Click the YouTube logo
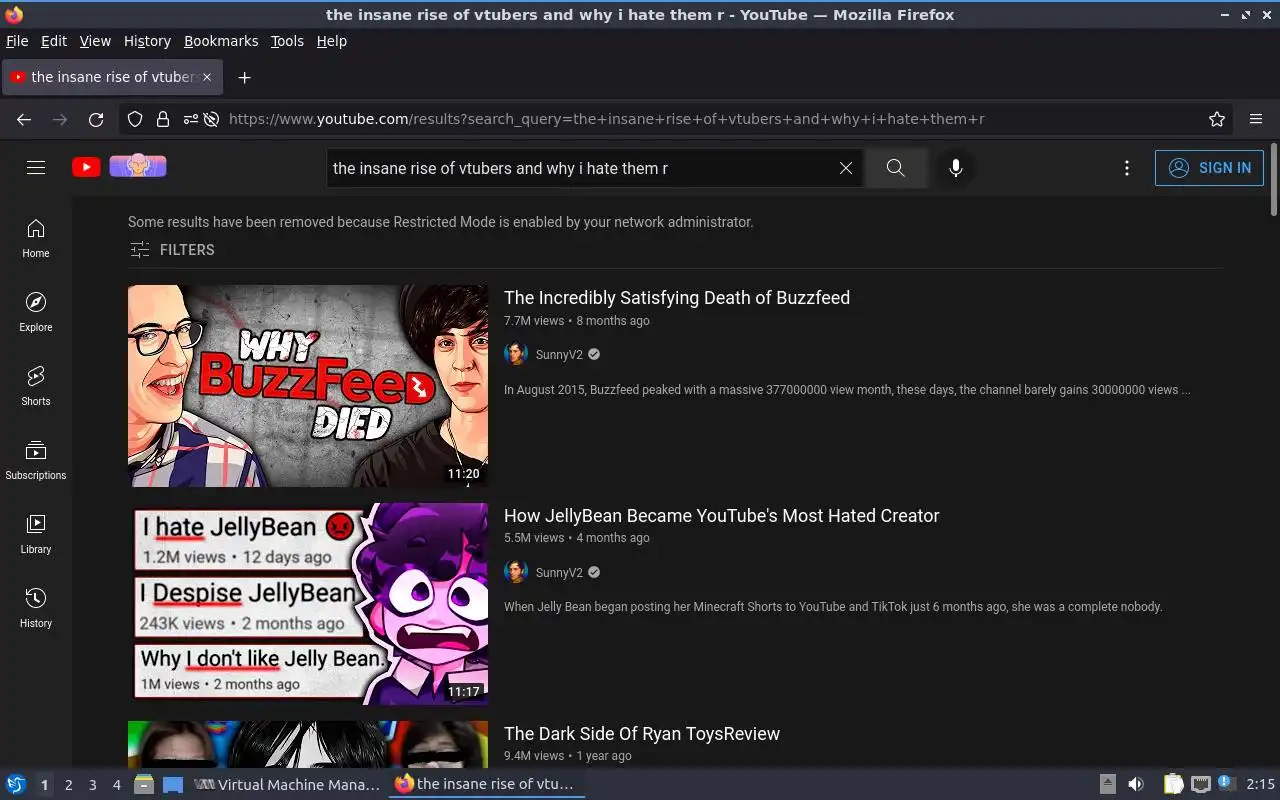The image size is (1280, 800). (86, 167)
